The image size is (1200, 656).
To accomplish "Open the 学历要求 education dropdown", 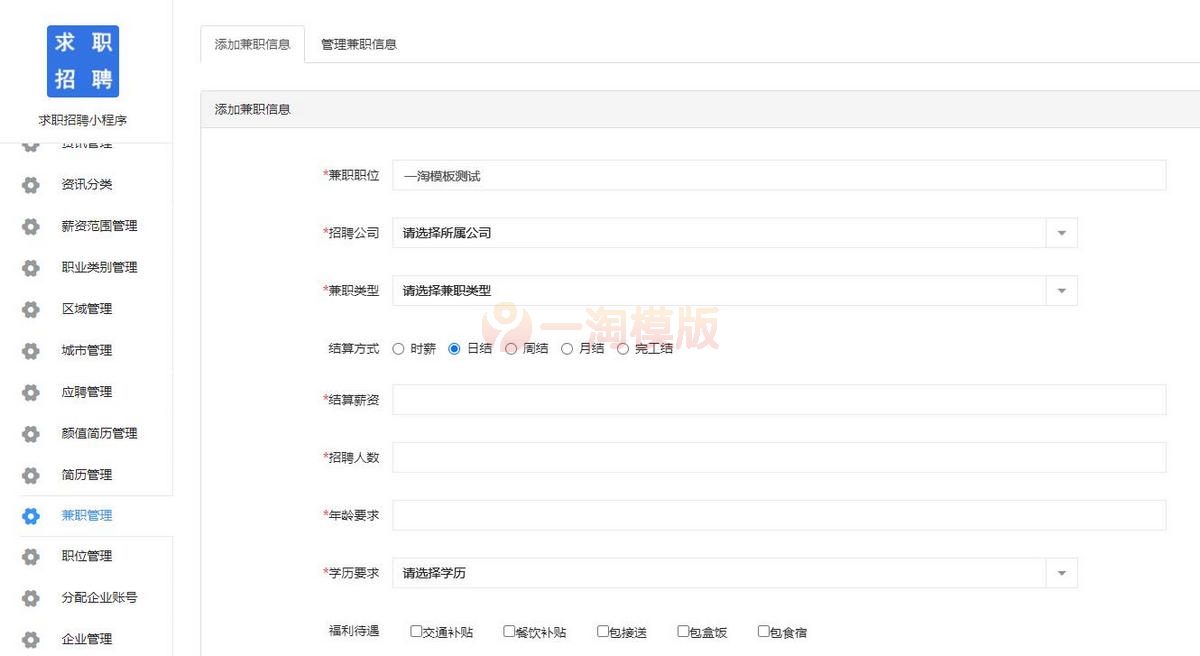I will [1060, 572].
